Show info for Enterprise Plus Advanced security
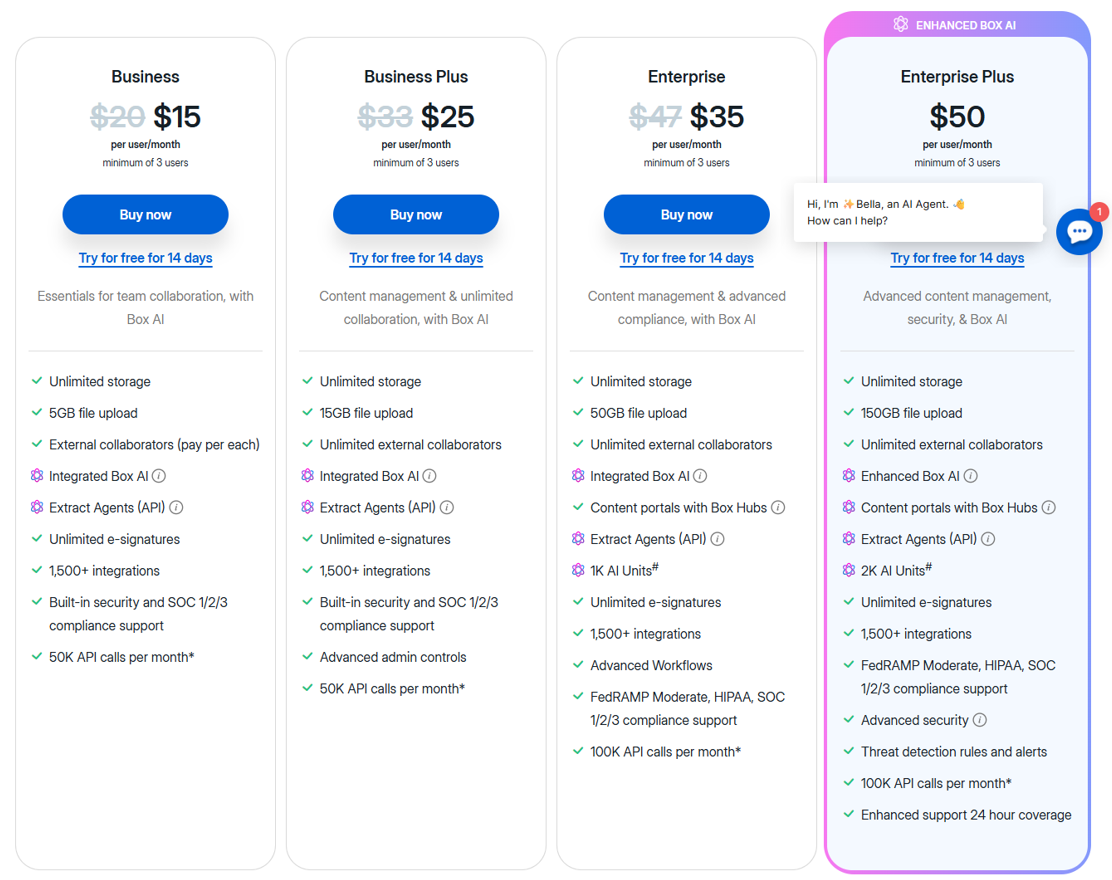The width and height of the screenshot is (1112, 880). coord(980,720)
